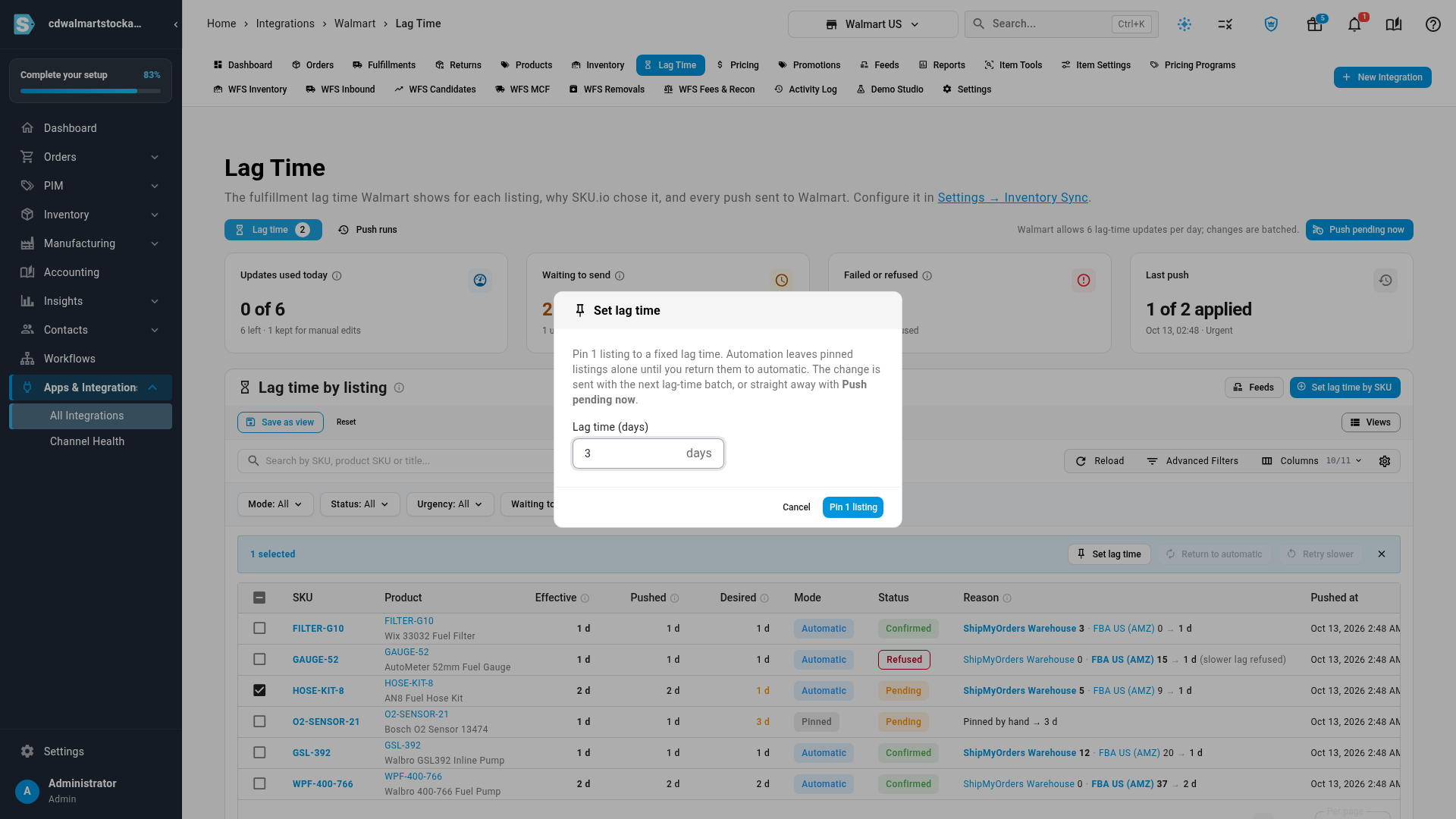The height and width of the screenshot is (819, 1456).
Task: Open the Mode: All filter dropdown
Action: [x=275, y=504]
